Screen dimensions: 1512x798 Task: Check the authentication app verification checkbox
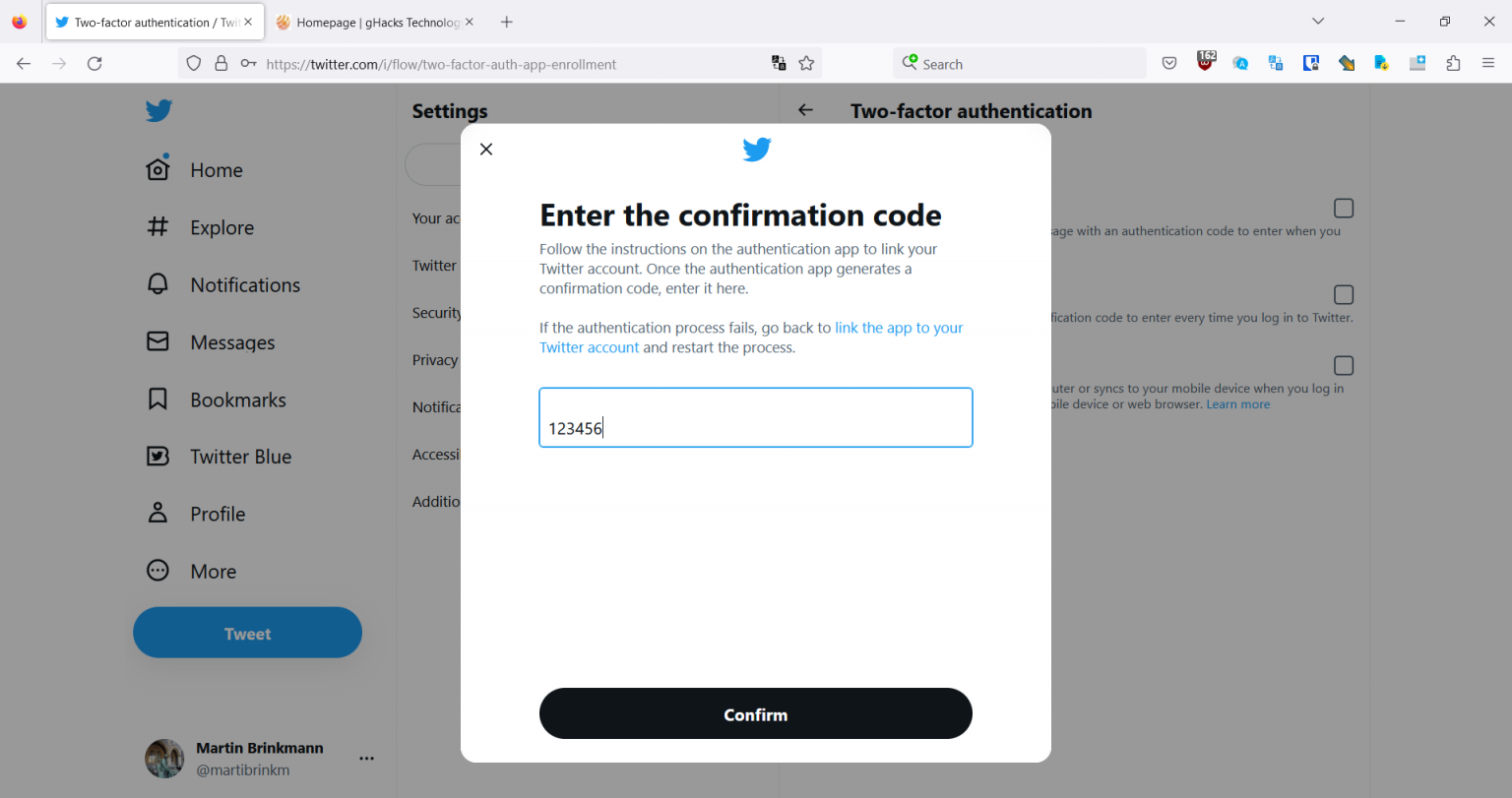1344,294
